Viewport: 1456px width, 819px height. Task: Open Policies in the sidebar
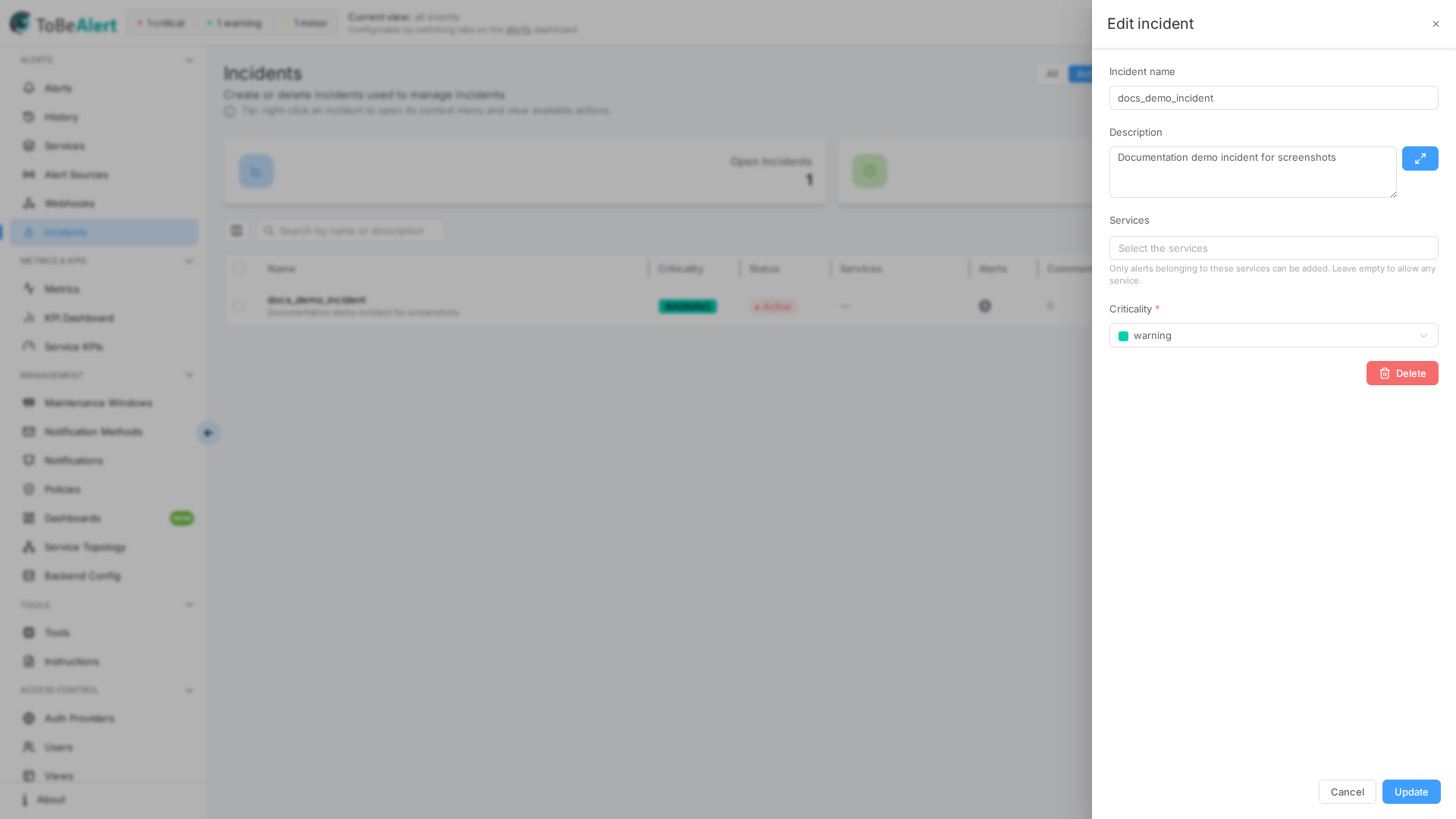tap(104, 489)
